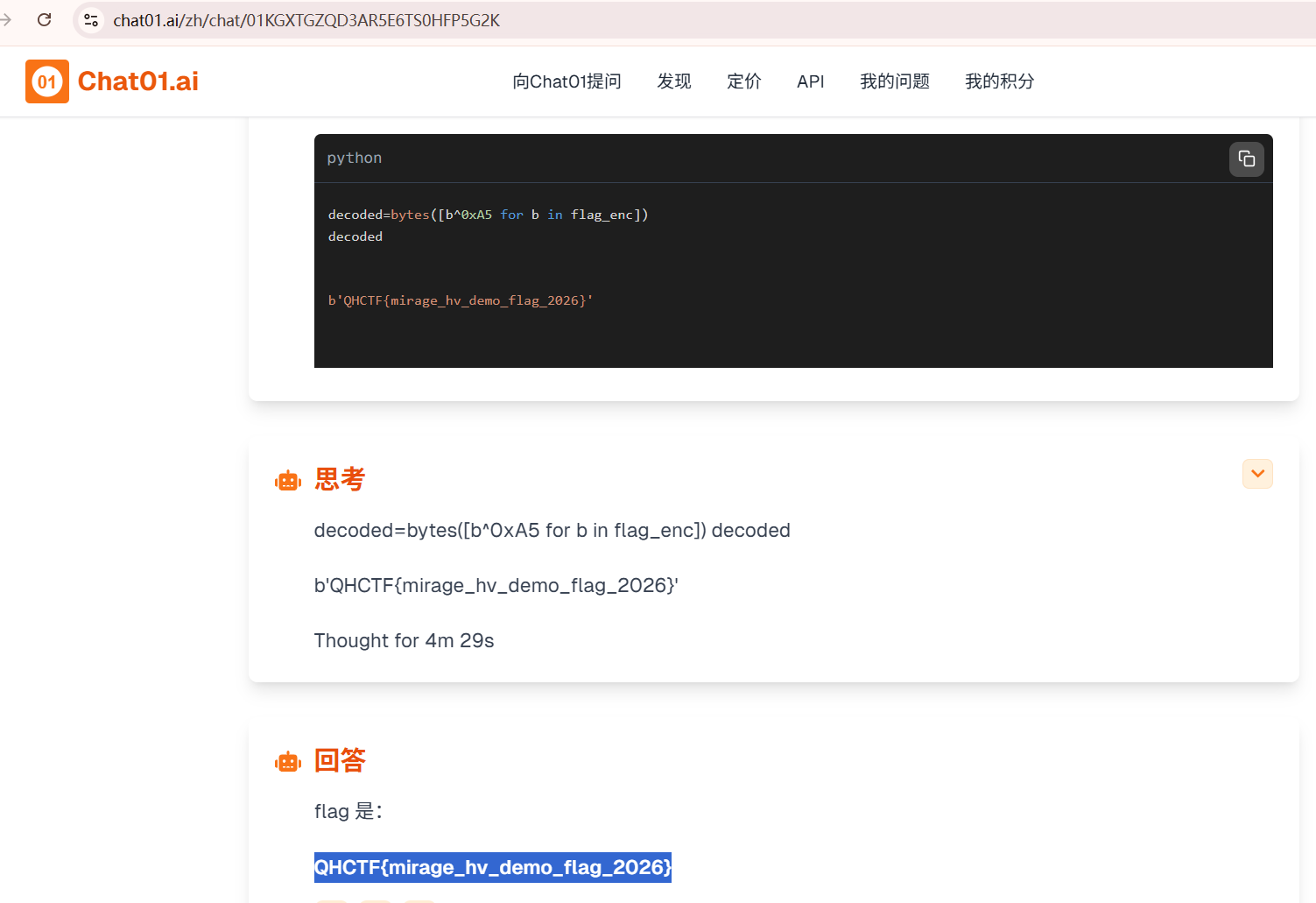
Task: Click the highlighted QHCTF flag text
Action: [x=493, y=867]
